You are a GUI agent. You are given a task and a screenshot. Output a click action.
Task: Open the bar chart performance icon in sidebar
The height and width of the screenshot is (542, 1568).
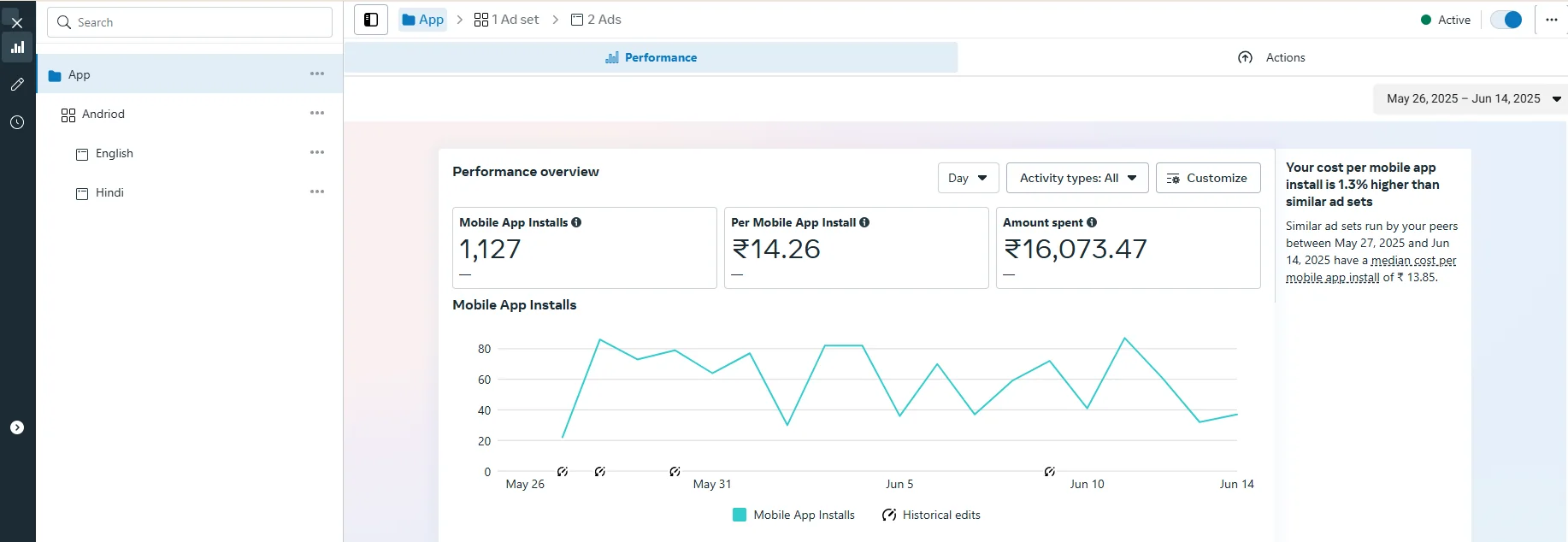[x=17, y=47]
